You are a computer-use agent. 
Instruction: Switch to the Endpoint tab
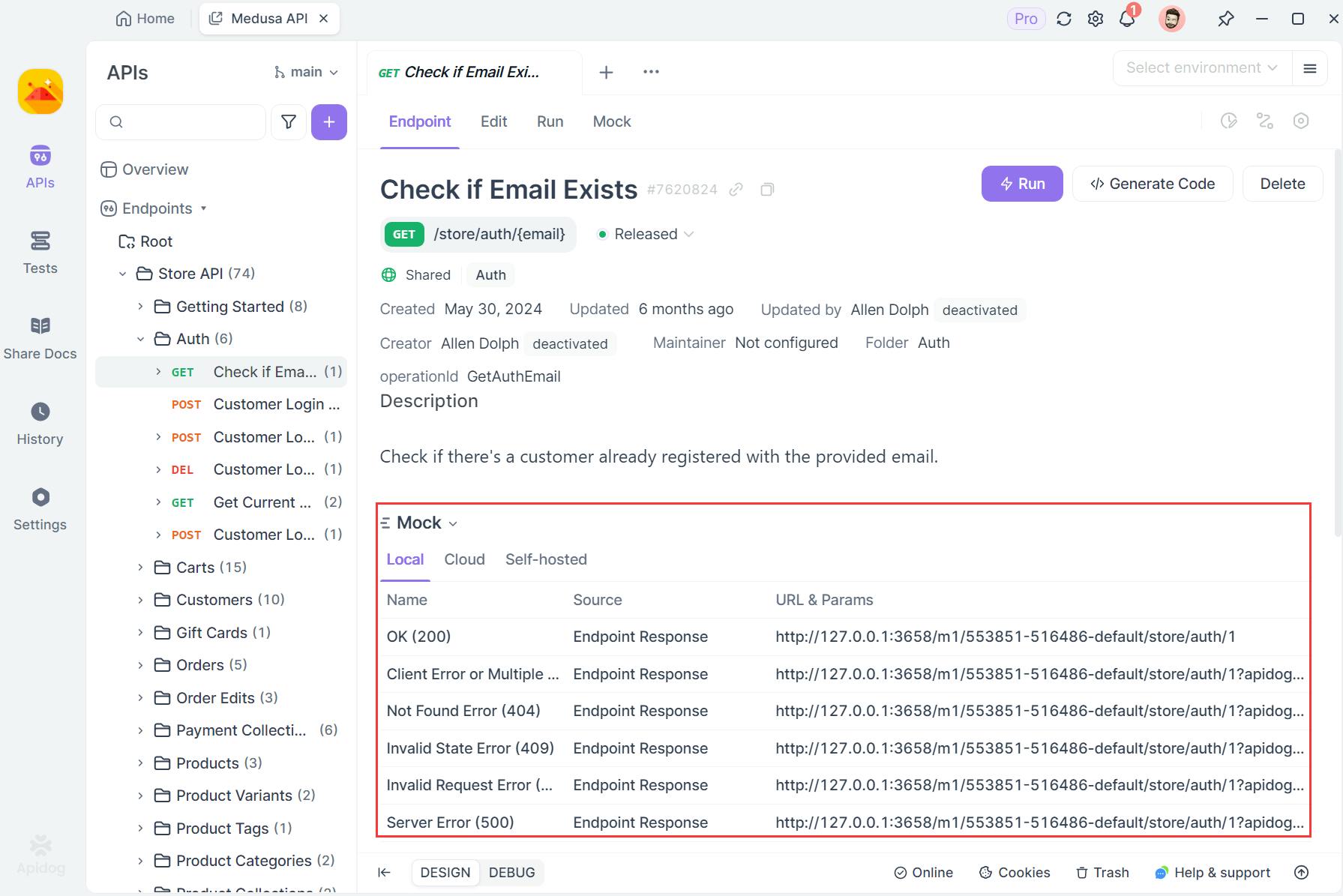(x=420, y=121)
